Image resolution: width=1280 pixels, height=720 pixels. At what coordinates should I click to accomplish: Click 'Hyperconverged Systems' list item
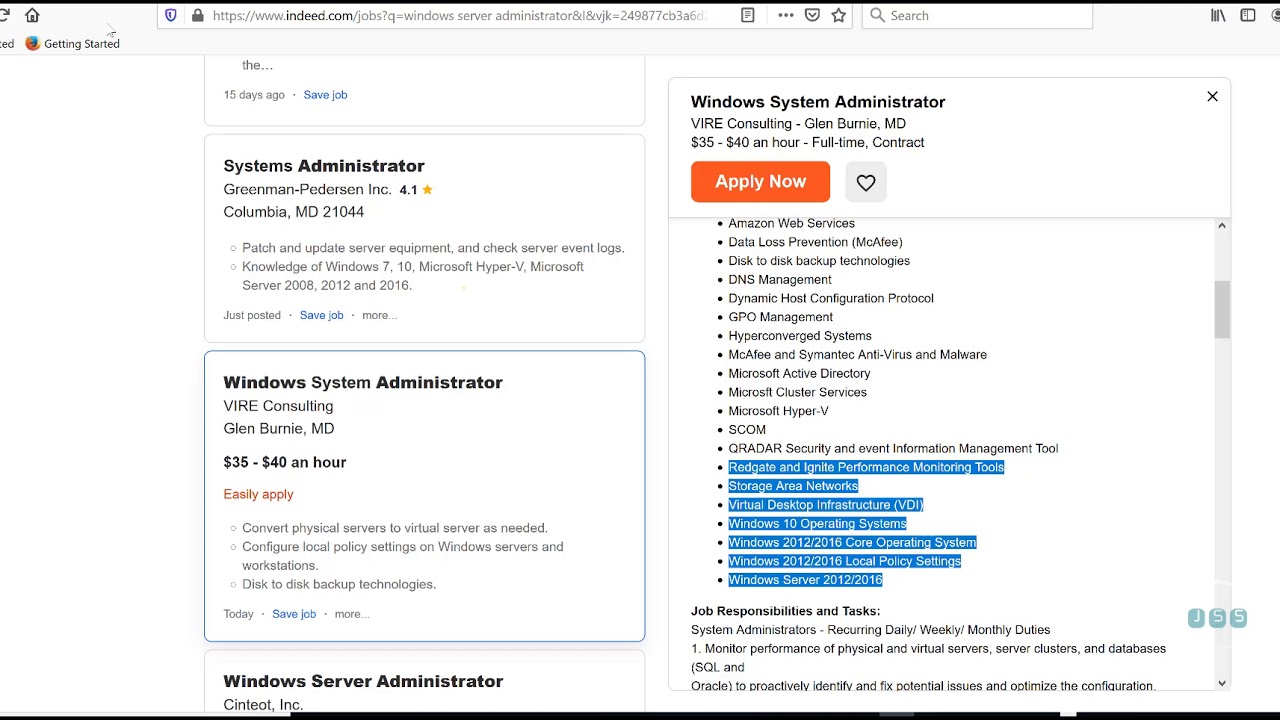pos(800,336)
